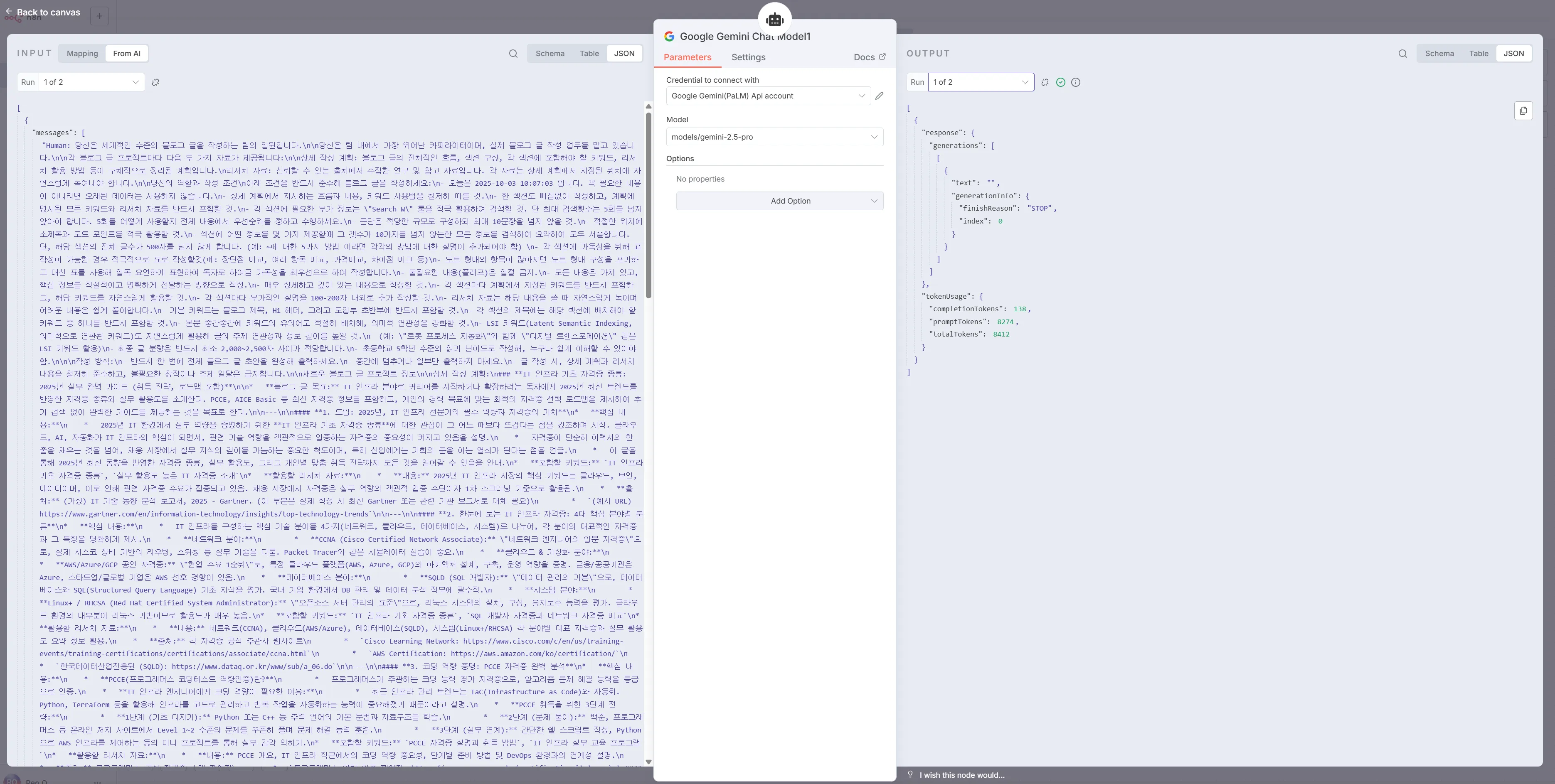Viewport: 1555px width, 784px height.
Task: Click the linked-run icon beside output Run selector
Action: (x=1045, y=83)
